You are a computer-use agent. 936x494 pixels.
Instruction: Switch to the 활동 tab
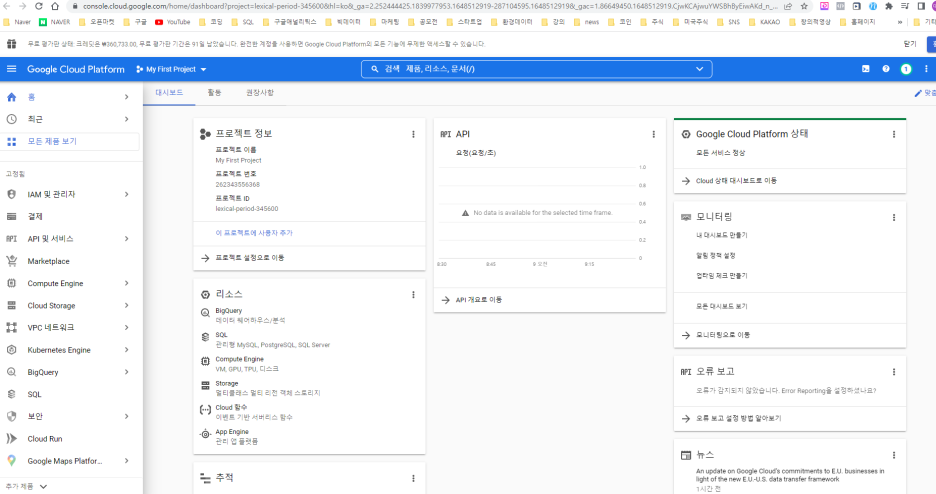coord(214,92)
